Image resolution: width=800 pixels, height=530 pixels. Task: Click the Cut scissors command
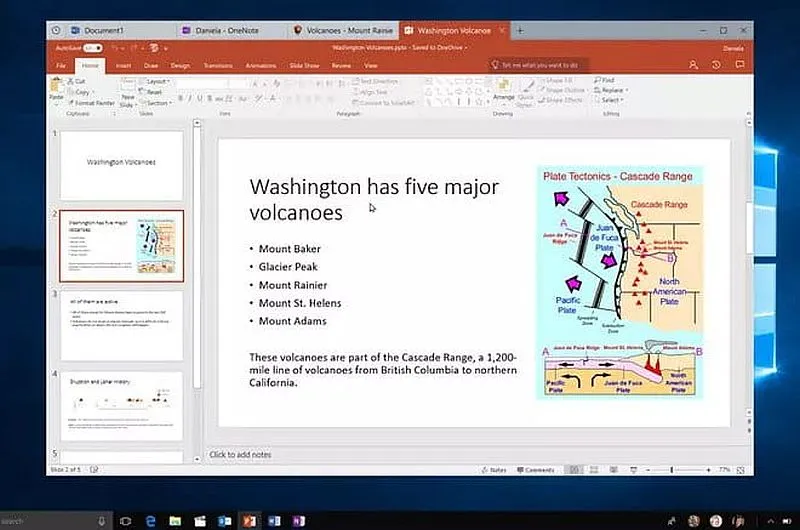77,81
